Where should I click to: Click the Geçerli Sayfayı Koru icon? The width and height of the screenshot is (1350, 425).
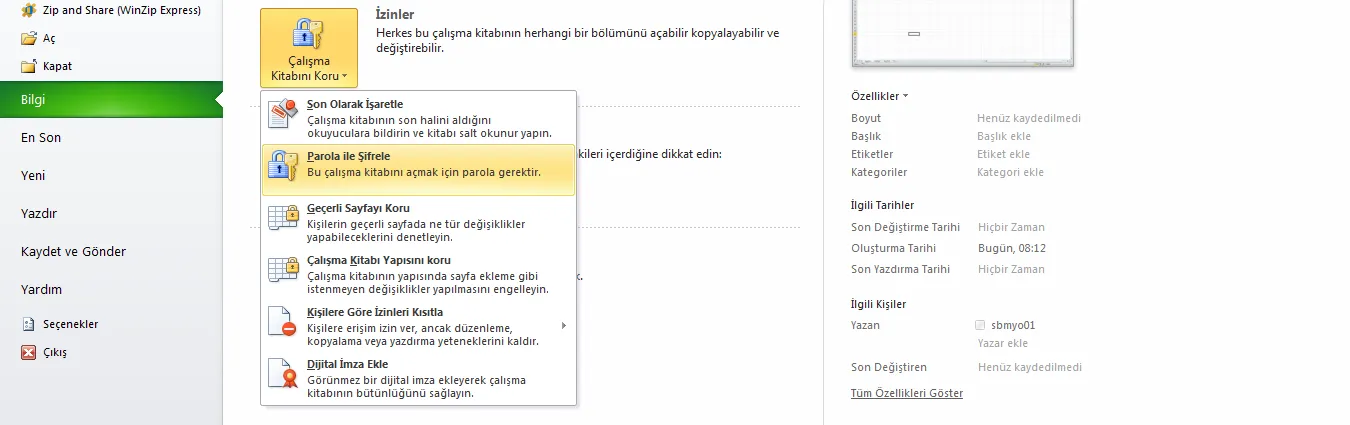click(284, 219)
